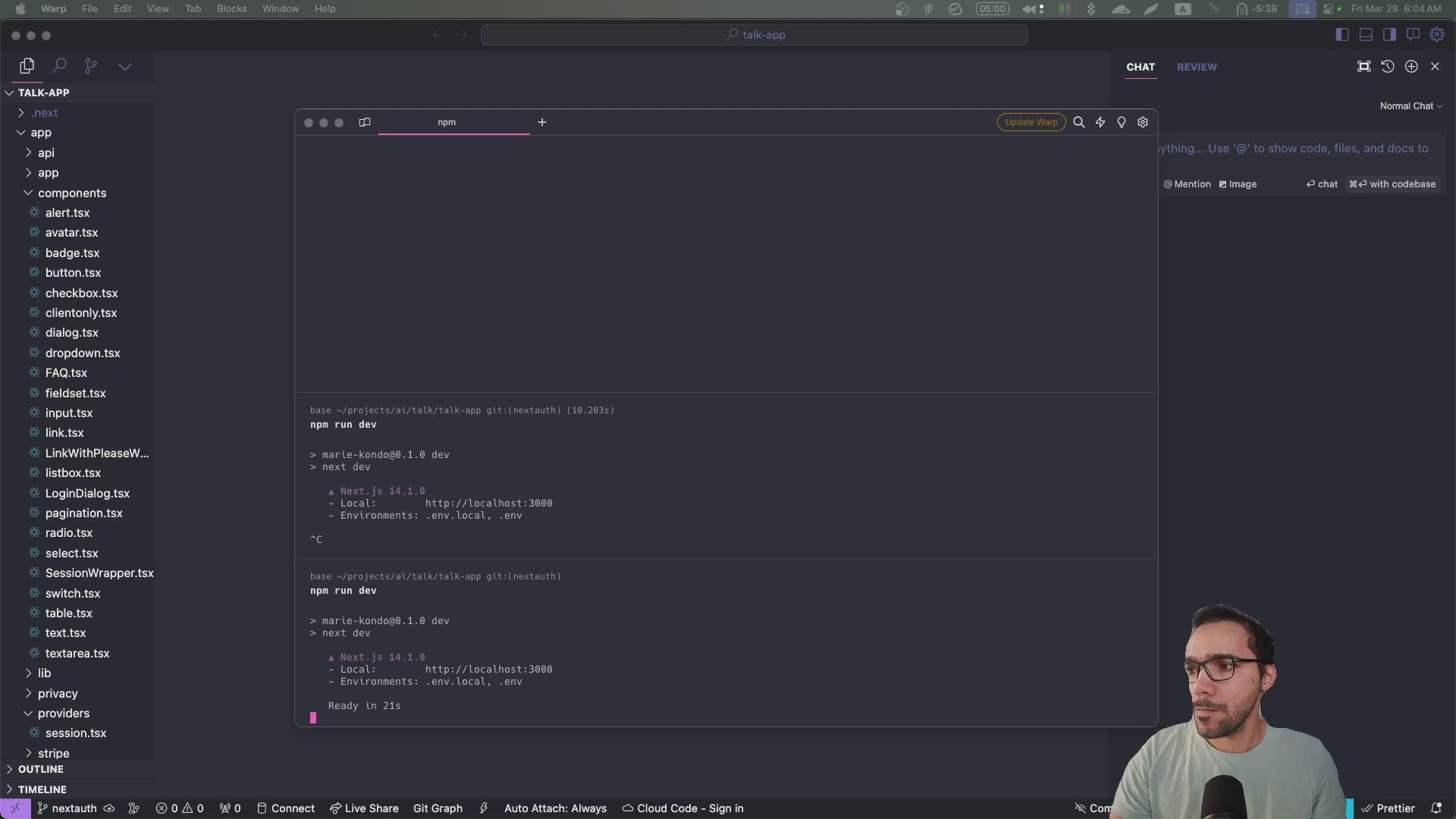Open the Tab menu in menu bar
1456x819 pixels.
coord(193,8)
